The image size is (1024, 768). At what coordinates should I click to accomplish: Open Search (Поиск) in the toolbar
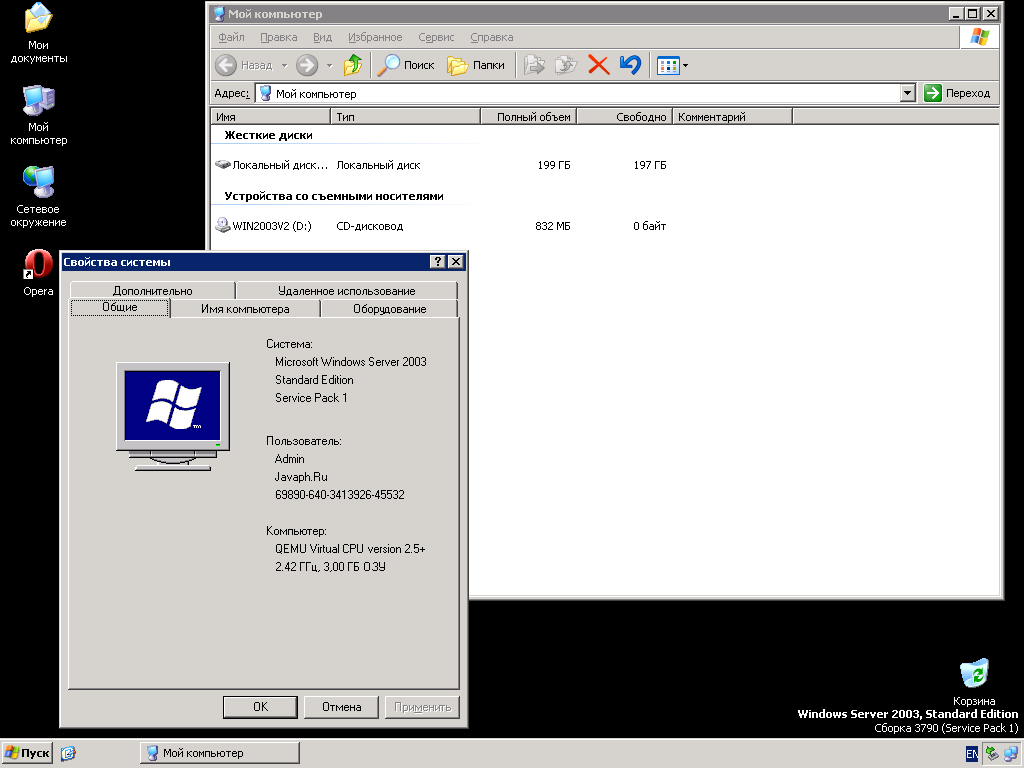tap(406, 65)
